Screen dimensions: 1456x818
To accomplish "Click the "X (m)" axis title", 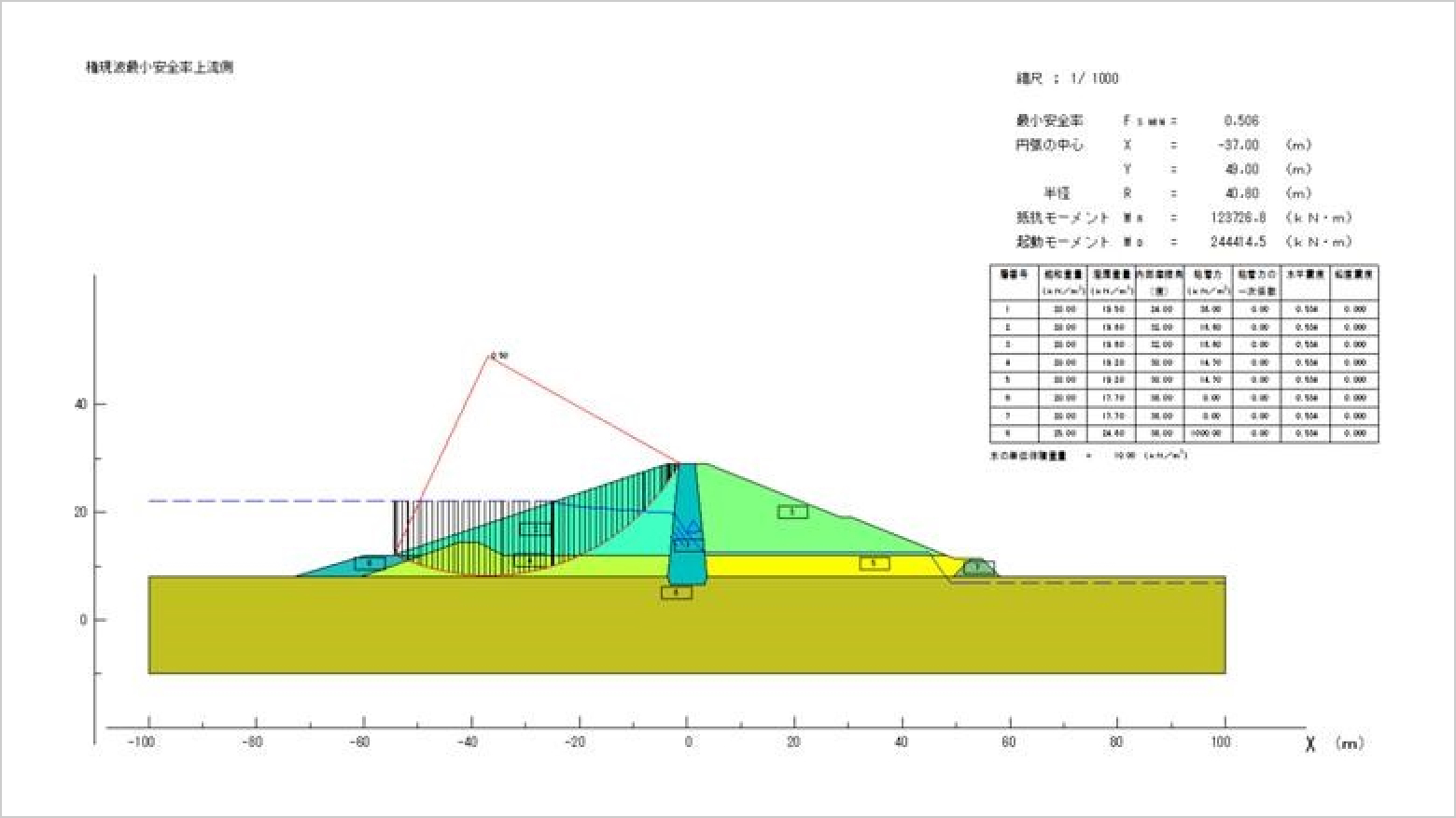I will tap(1335, 743).
